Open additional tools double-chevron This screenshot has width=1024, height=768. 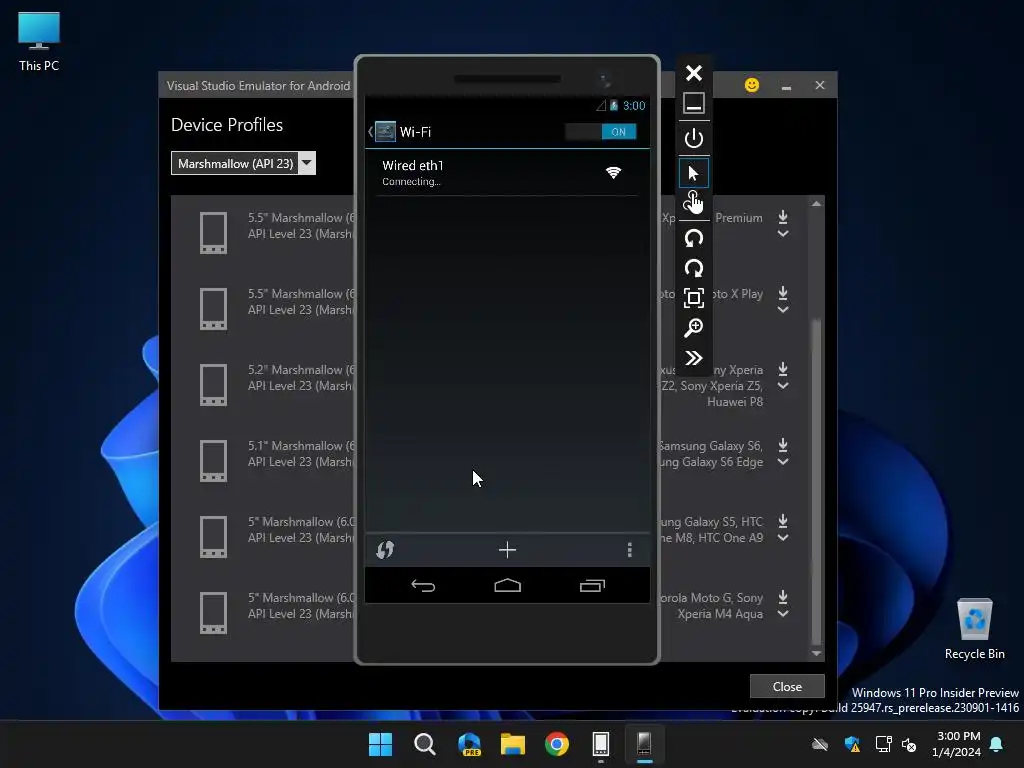(x=694, y=358)
